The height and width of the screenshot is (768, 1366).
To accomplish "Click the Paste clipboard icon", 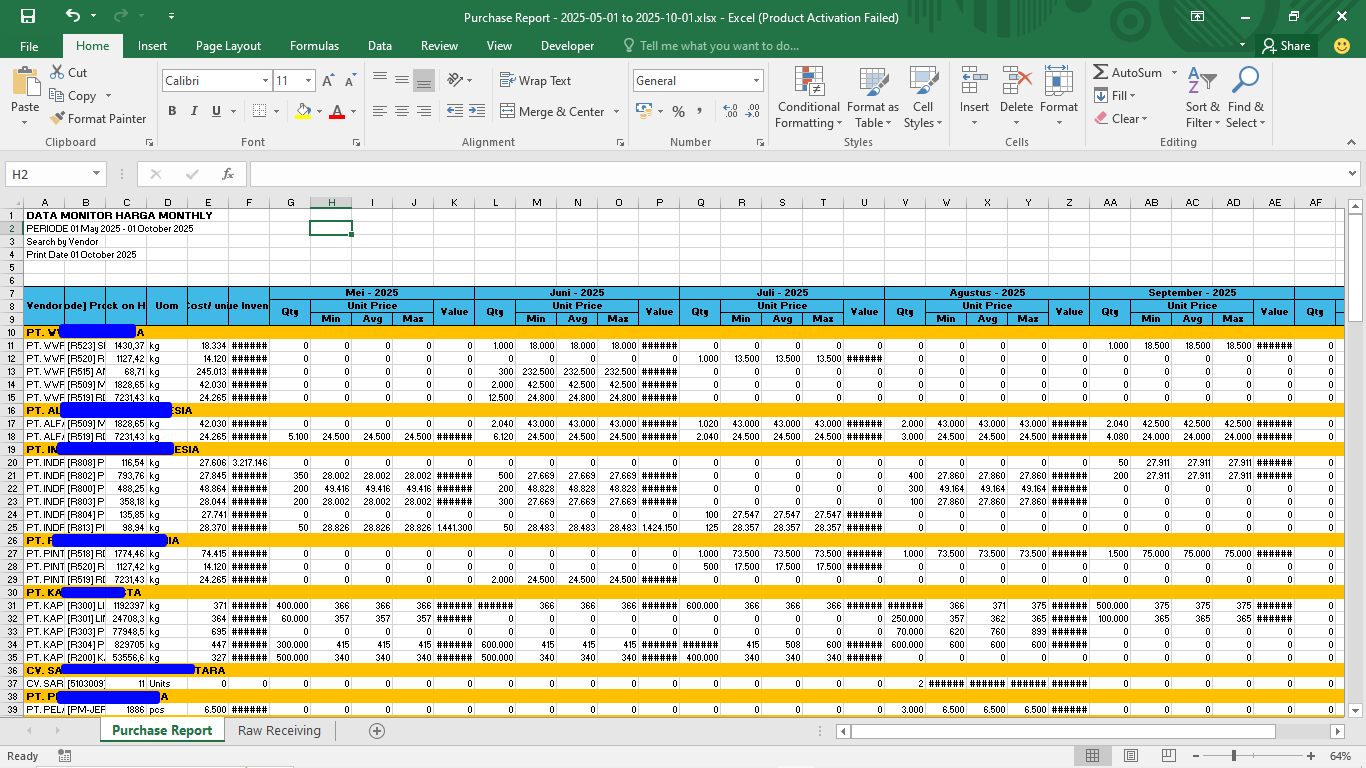I will pyautogui.click(x=25, y=82).
